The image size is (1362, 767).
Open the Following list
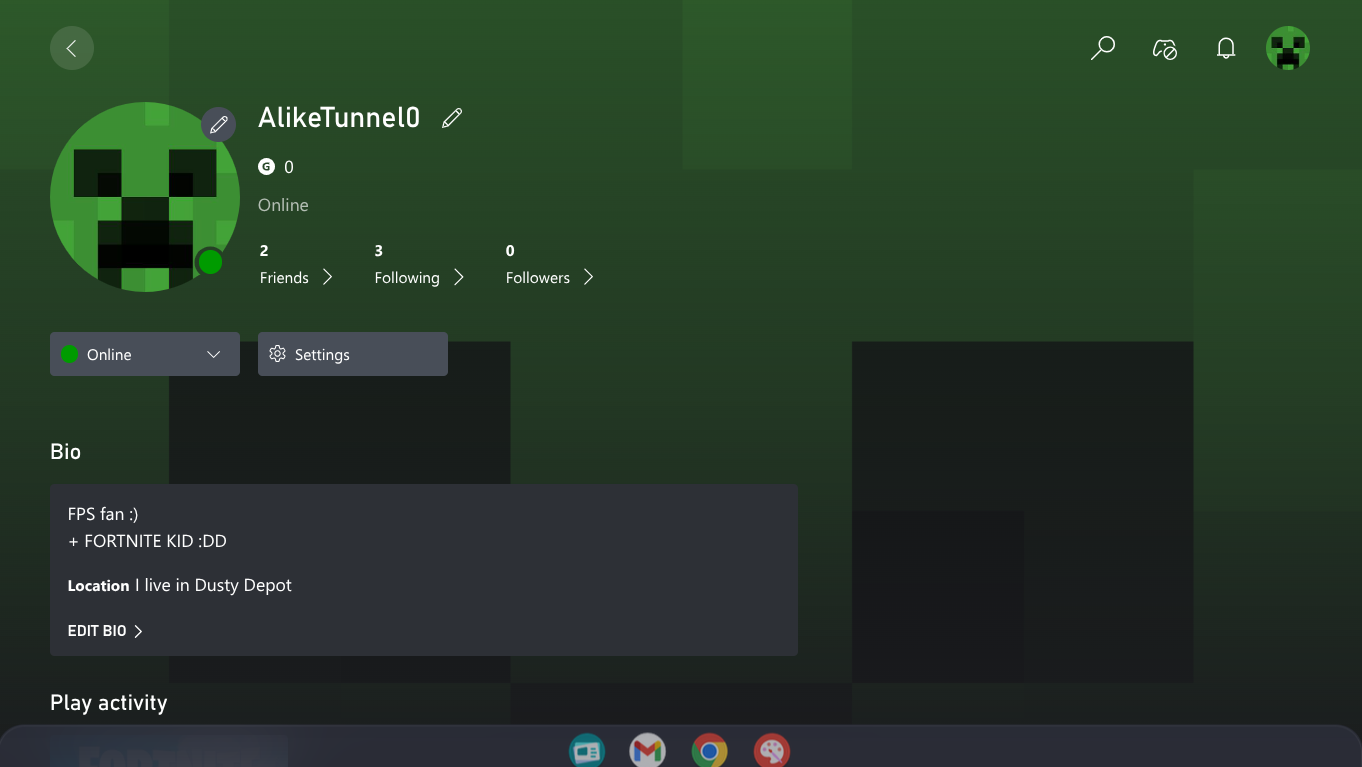[420, 266]
